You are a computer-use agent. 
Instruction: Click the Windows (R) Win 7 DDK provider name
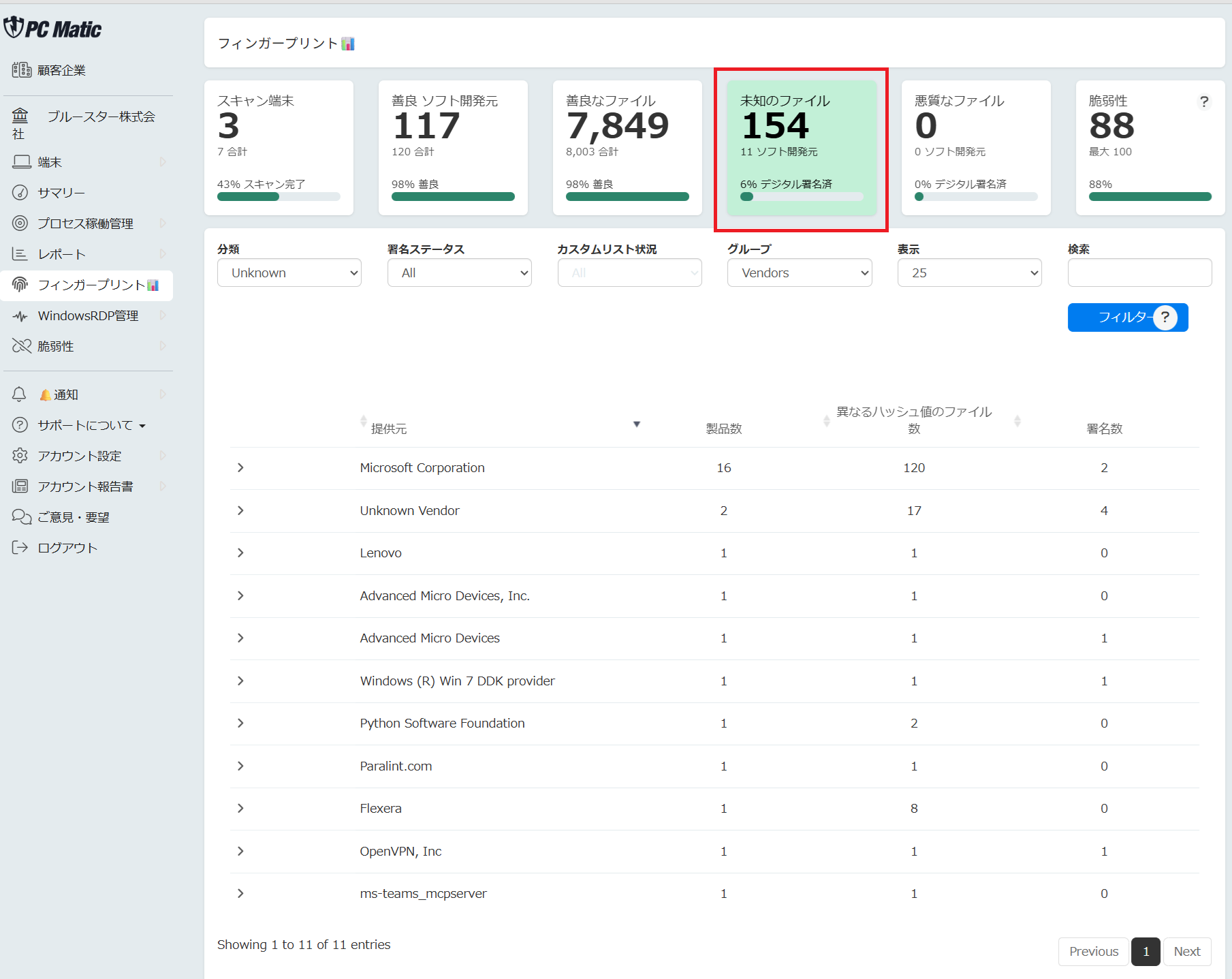457,681
